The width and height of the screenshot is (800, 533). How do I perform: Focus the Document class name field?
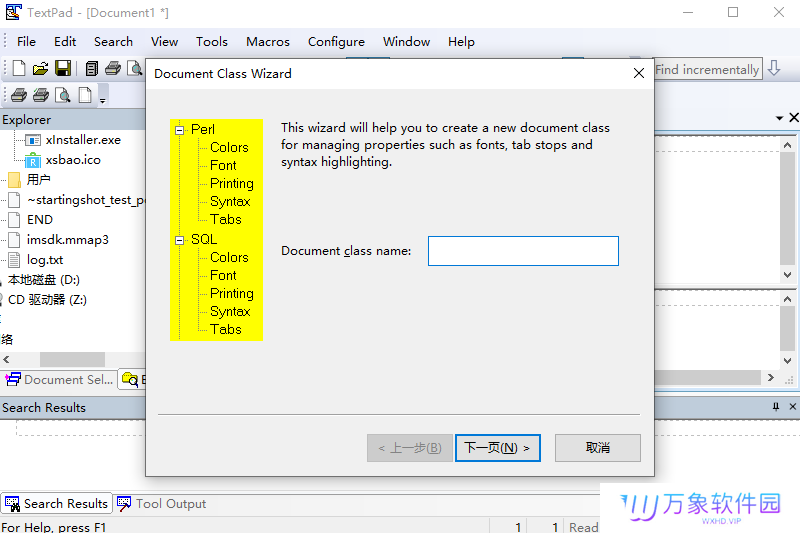tap(523, 251)
